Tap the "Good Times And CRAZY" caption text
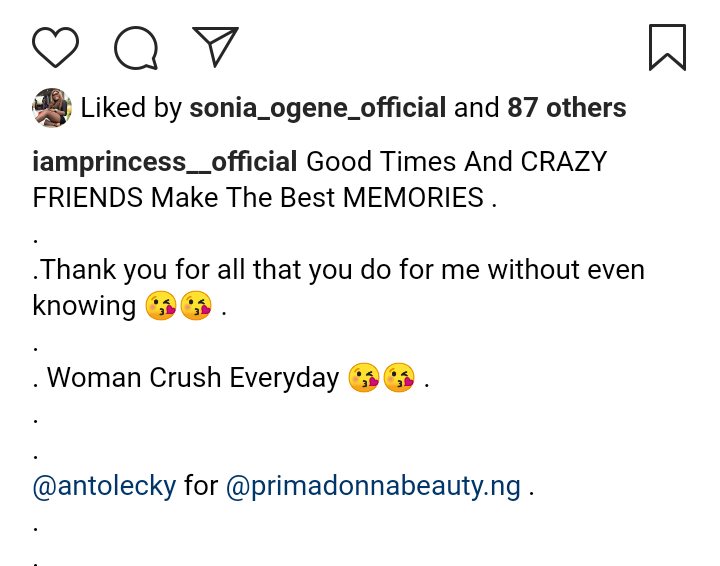The image size is (720, 566). tap(456, 162)
